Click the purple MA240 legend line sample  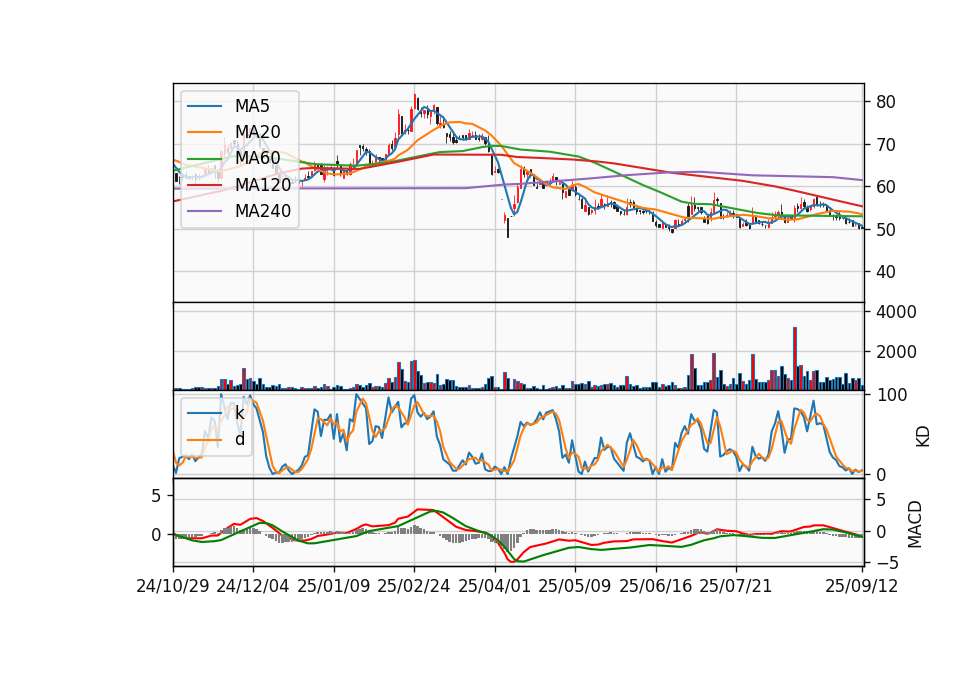tap(204, 211)
